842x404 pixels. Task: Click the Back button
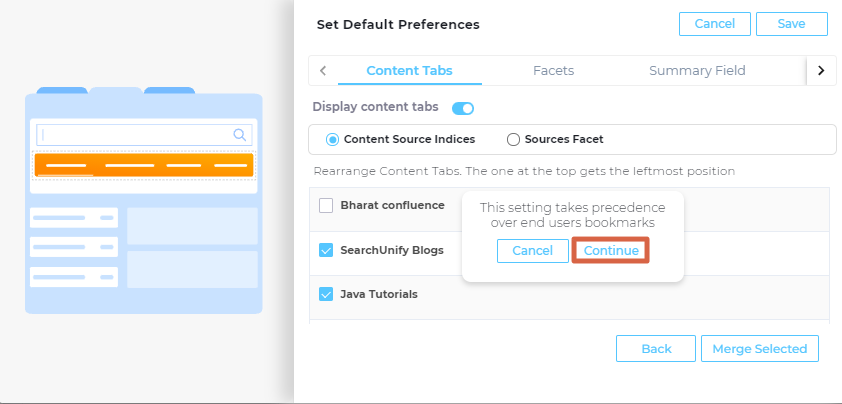click(x=656, y=349)
